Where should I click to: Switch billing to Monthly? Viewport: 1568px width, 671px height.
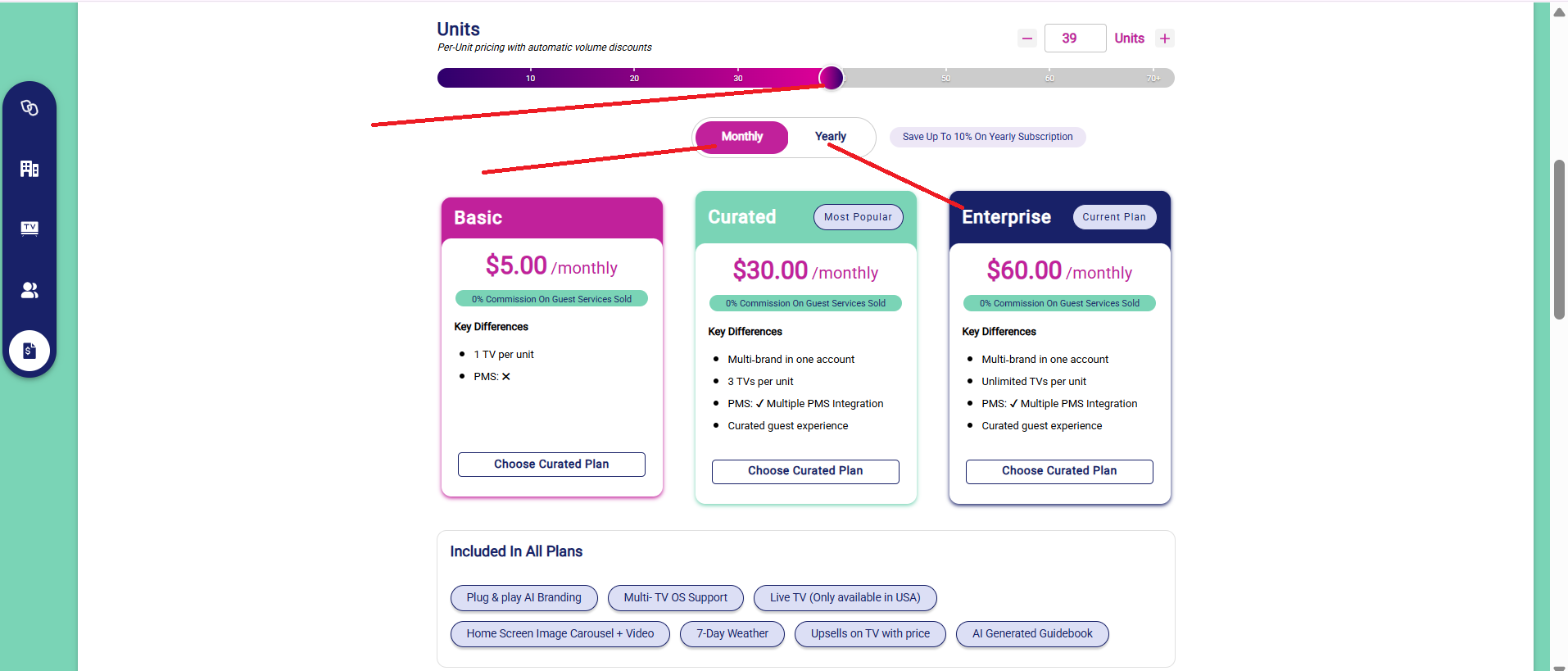742,137
